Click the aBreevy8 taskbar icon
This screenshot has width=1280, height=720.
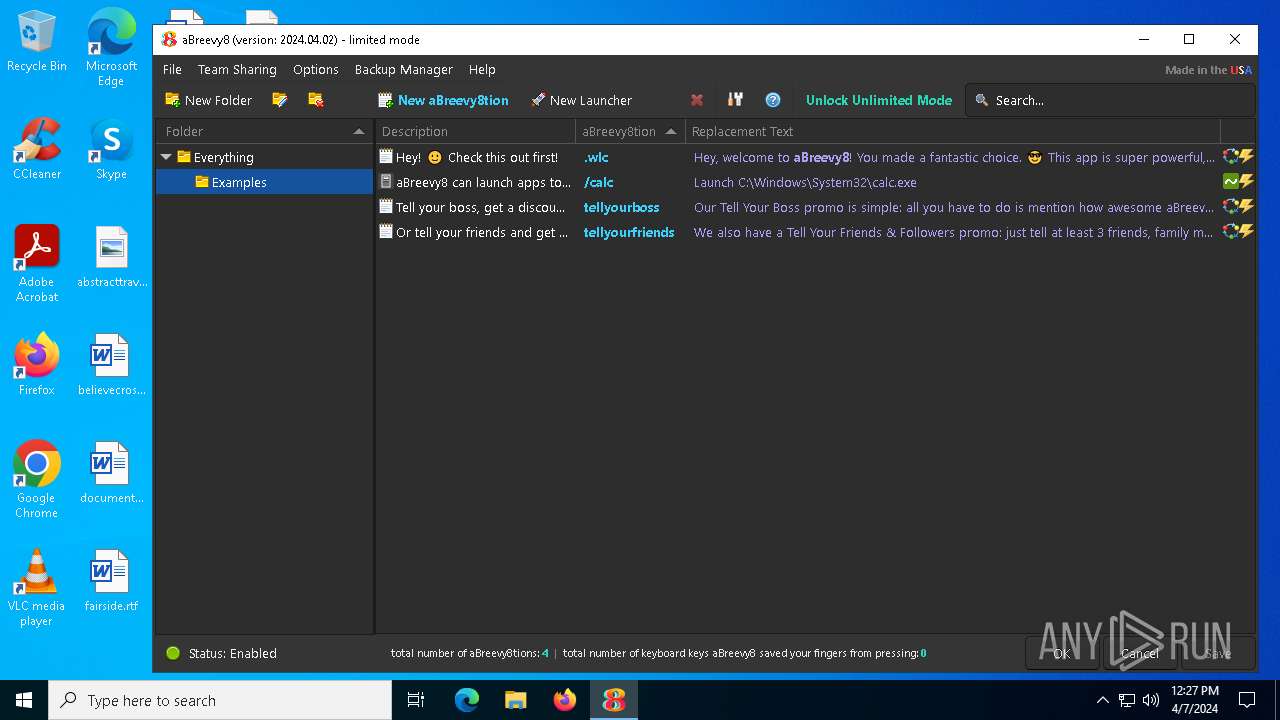pyautogui.click(x=614, y=700)
